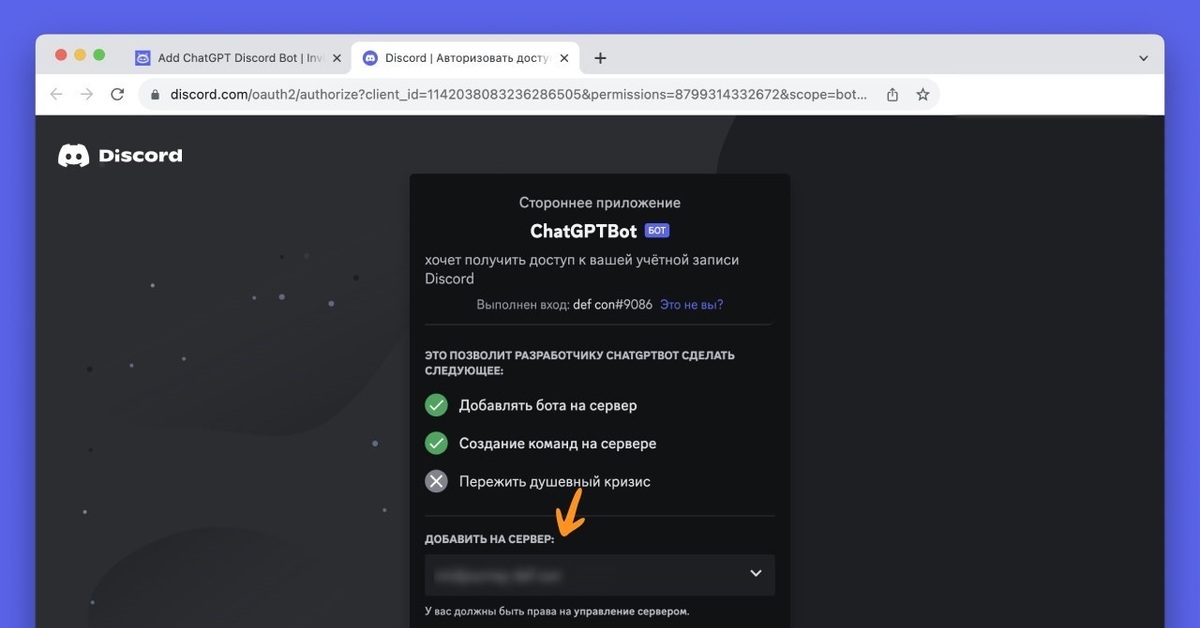Click the server management rights note
1200x628 pixels.
pyautogui.click(x=557, y=611)
